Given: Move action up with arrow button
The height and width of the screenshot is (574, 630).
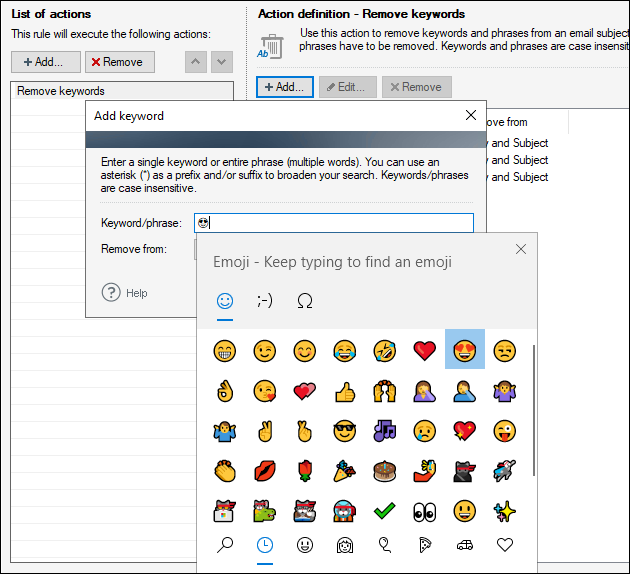Looking at the screenshot, I should (x=196, y=62).
